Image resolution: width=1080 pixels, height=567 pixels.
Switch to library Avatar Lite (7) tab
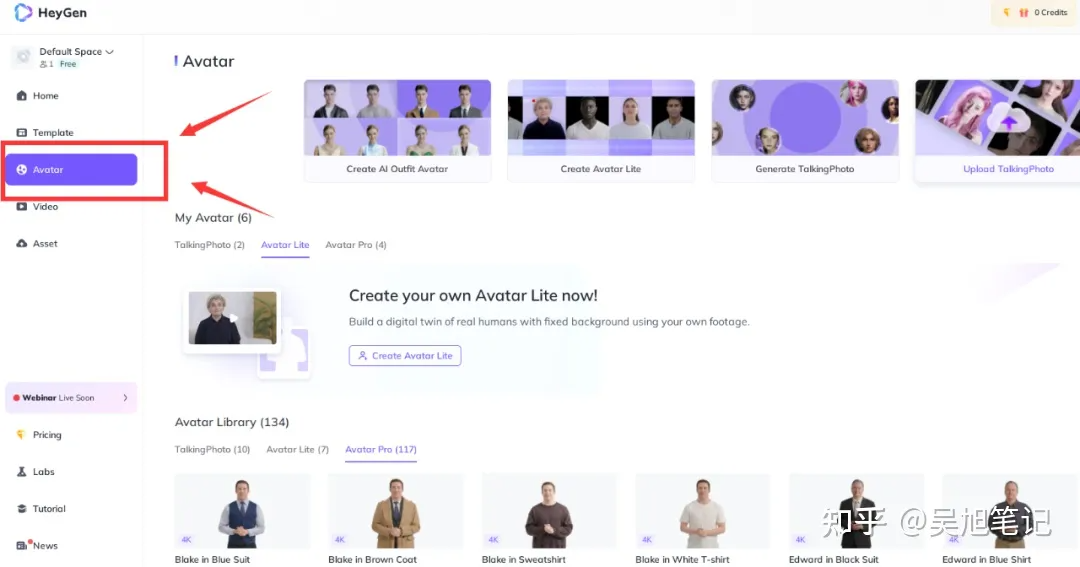(x=298, y=449)
